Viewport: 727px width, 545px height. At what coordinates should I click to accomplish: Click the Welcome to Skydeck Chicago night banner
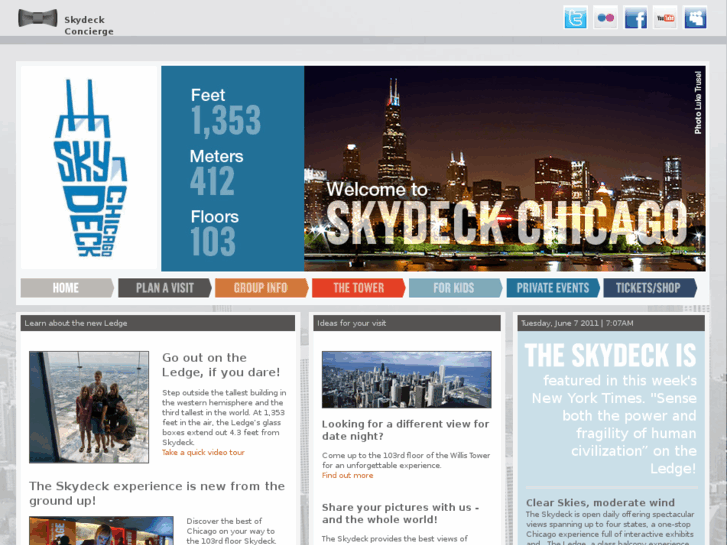505,168
